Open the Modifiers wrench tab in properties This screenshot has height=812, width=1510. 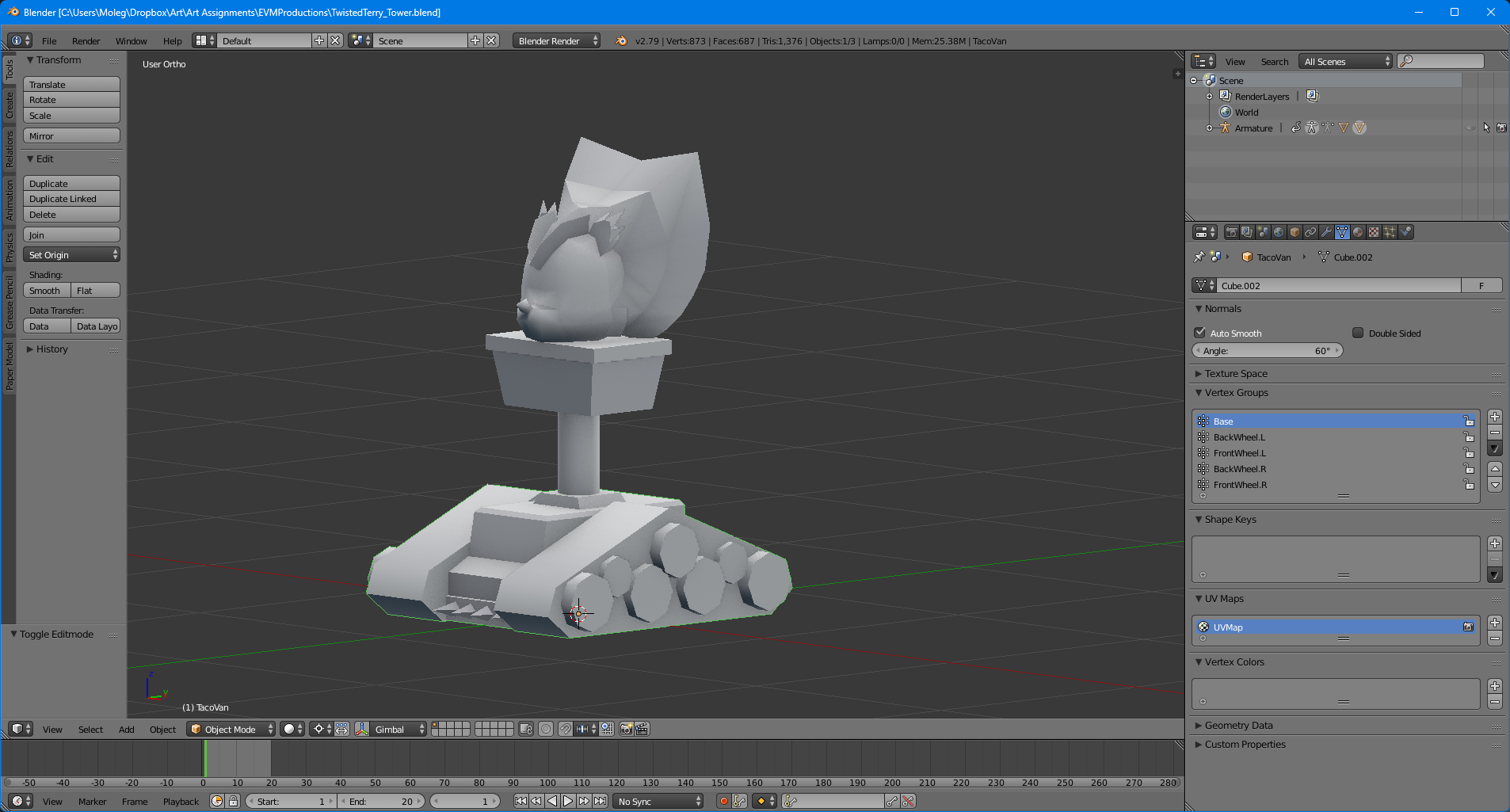(1326, 232)
